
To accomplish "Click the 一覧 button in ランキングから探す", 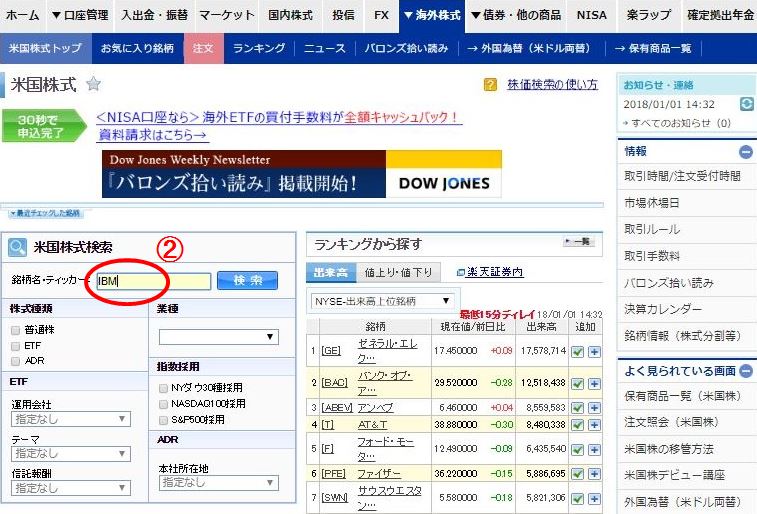I will pos(579,241).
